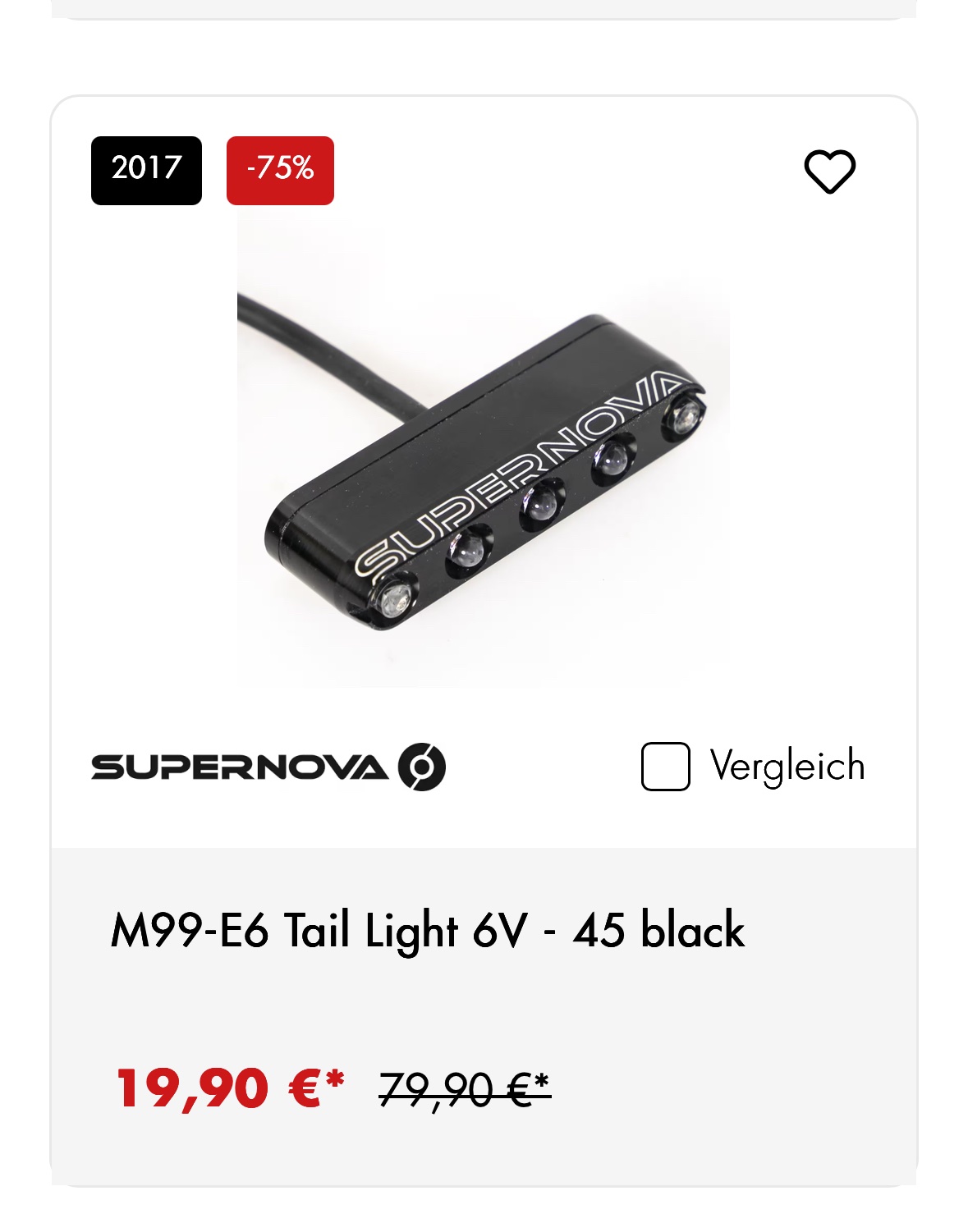Image resolution: width=968 pixels, height=1232 pixels.
Task: Click the rightmost LED on the tail light
Action: pyautogui.click(x=683, y=416)
